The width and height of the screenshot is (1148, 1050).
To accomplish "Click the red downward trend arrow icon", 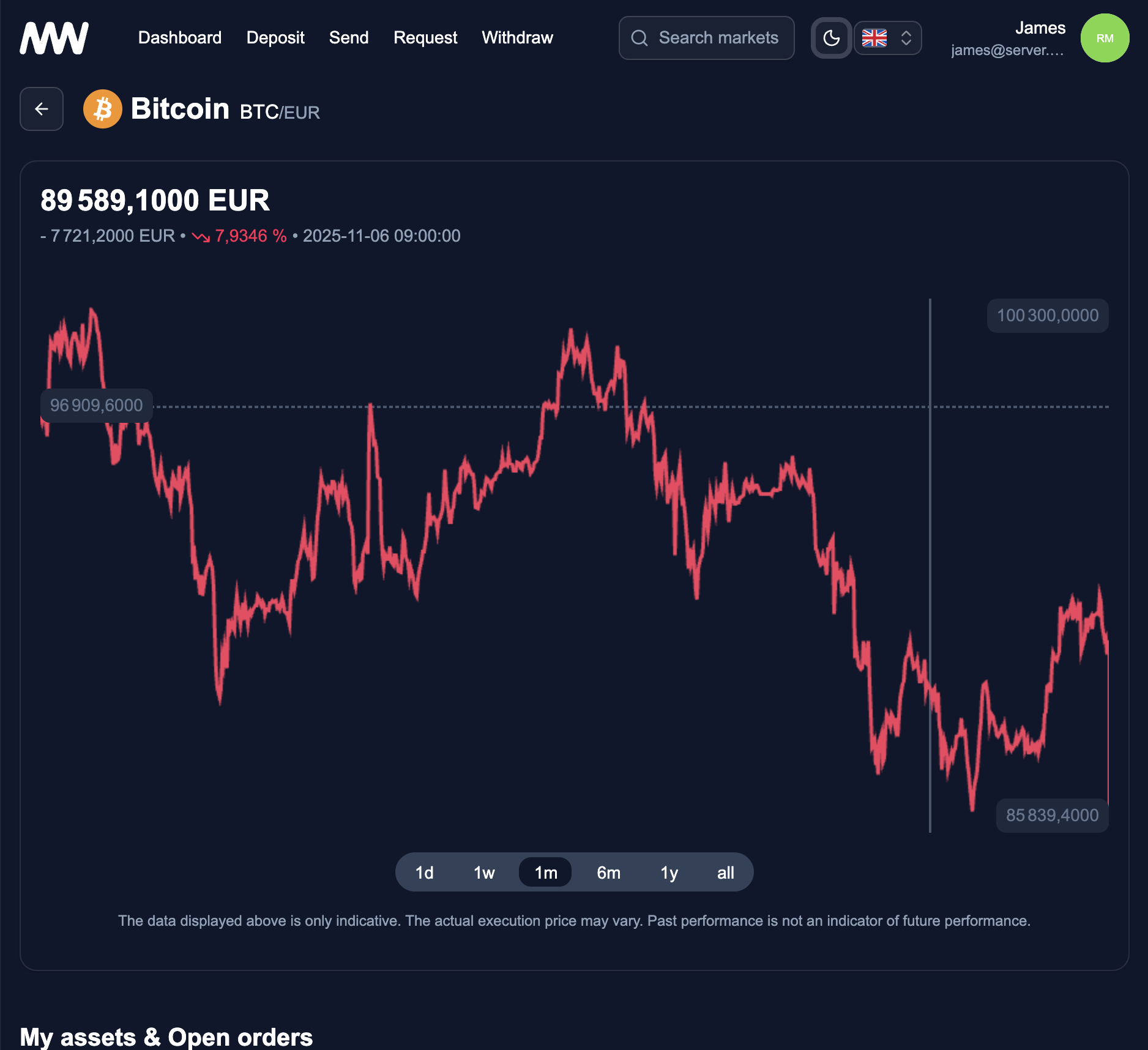I will (x=200, y=236).
